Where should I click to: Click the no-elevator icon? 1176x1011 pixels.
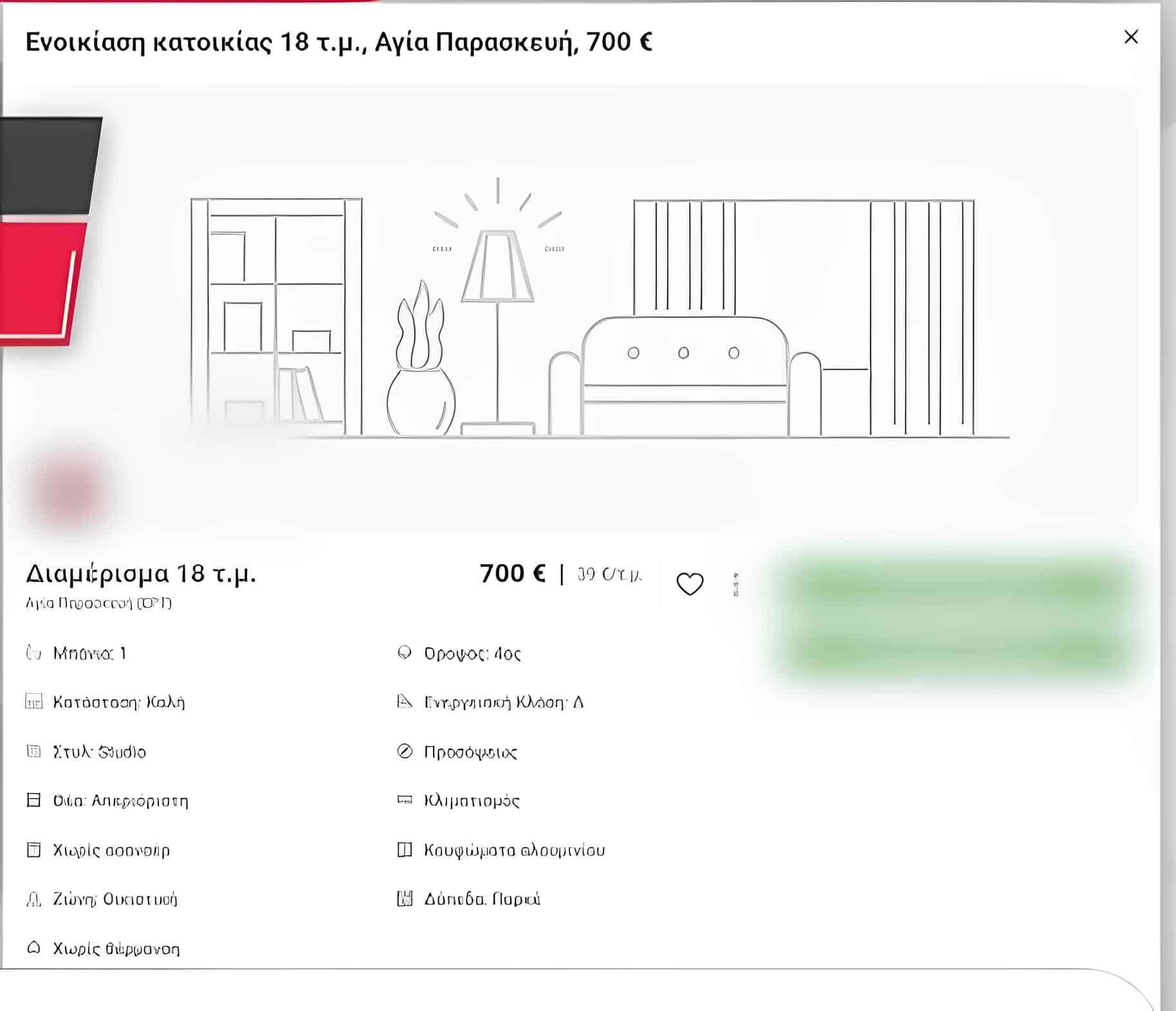(33, 850)
